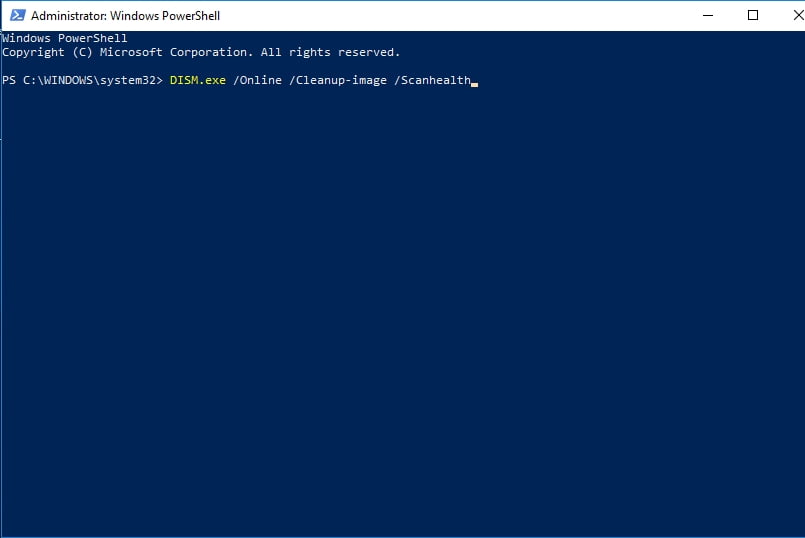Screen dimensions: 805x538
Task: Click the 'Copyright (C)' text
Action: (47, 52)
